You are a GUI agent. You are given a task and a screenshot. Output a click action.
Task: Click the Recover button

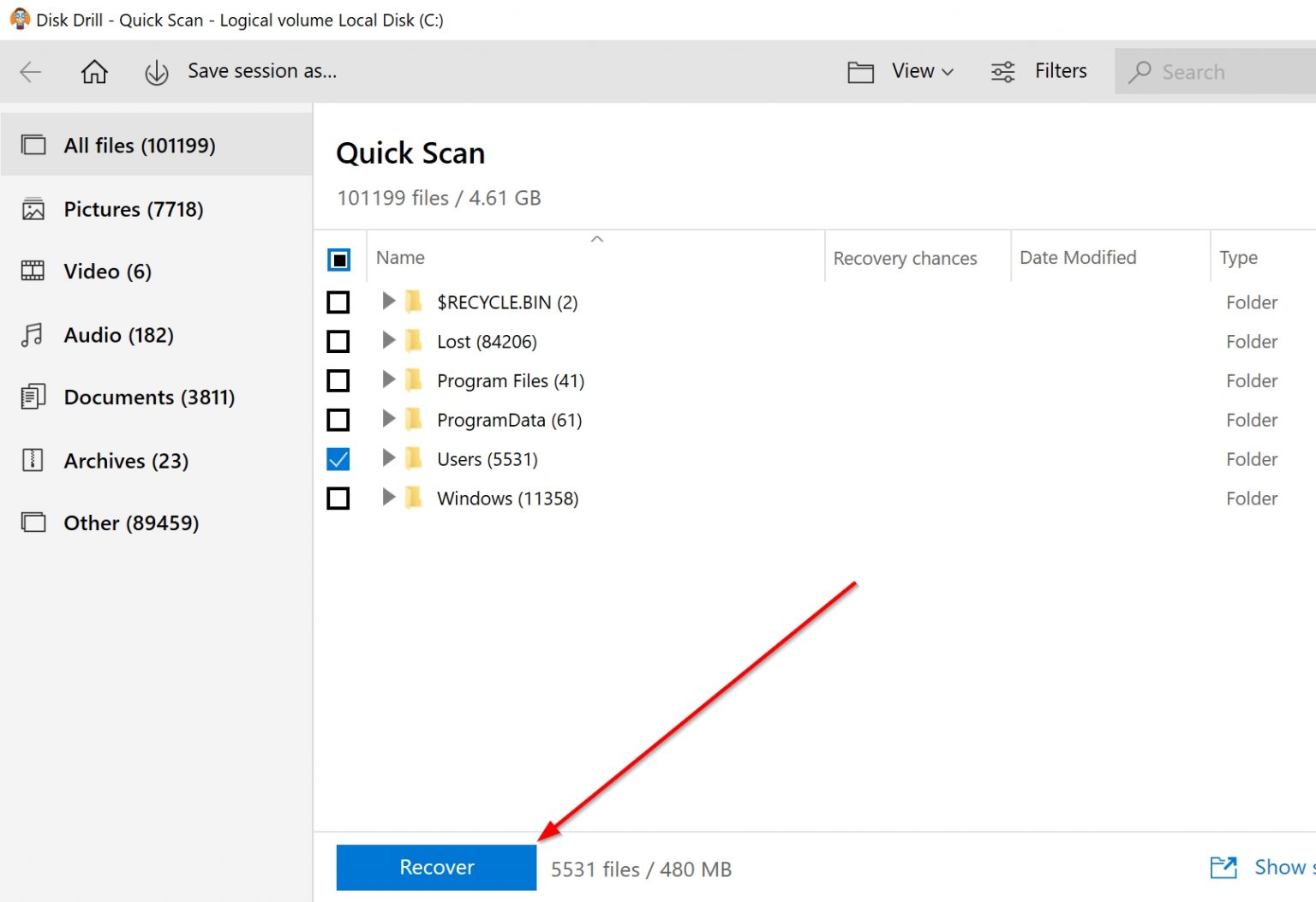(436, 867)
